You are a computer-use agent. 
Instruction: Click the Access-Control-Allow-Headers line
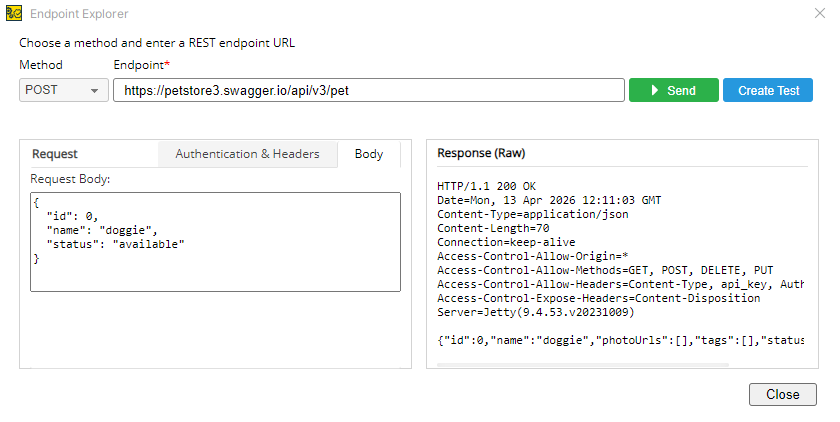(x=620, y=284)
